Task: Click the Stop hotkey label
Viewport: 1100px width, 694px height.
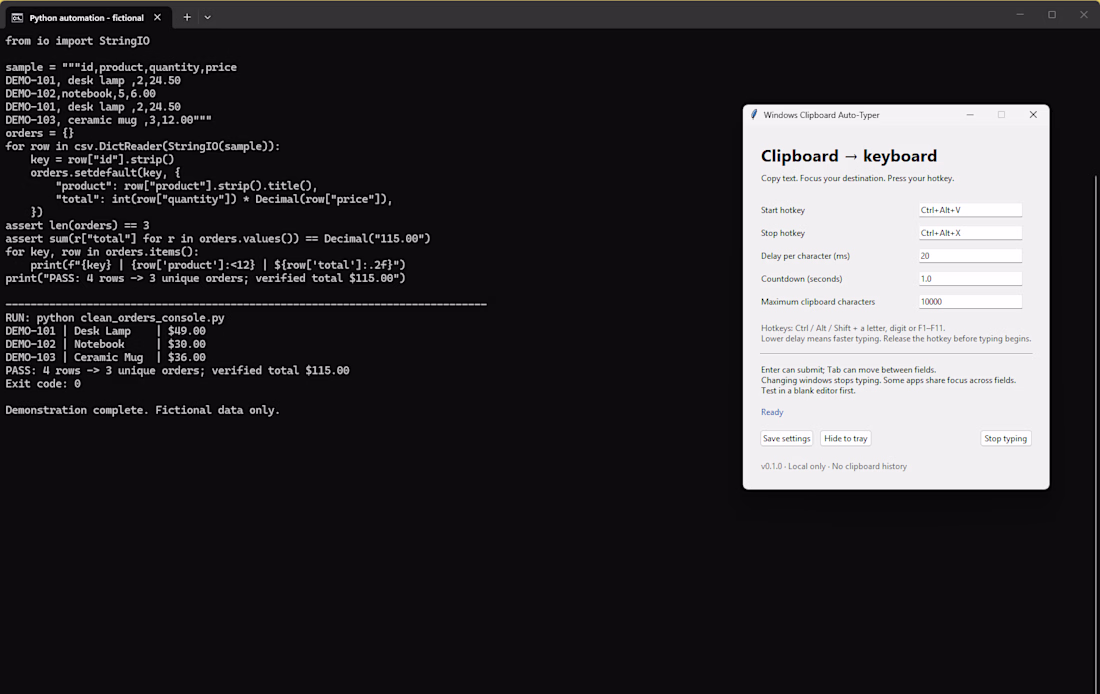Action: pyautogui.click(x=783, y=233)
